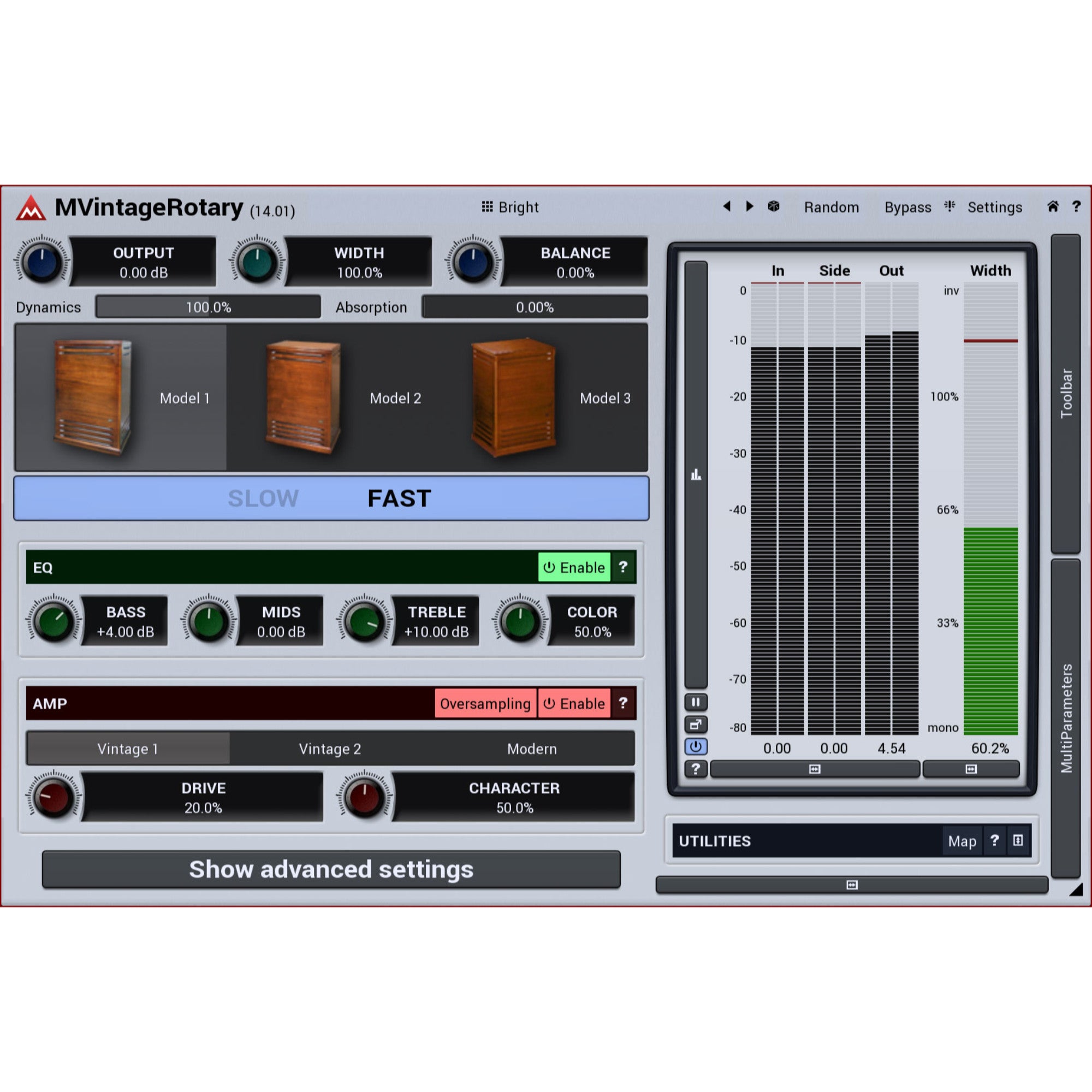
Task: Click the Absorption slider bar
Action: (x=535, y=307)
